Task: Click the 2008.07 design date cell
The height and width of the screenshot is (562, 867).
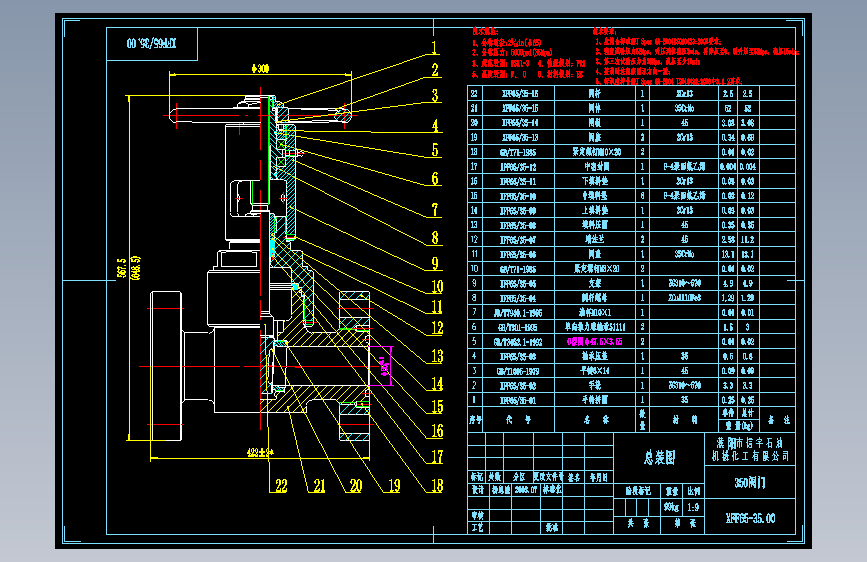Action: tap(525, 490)
